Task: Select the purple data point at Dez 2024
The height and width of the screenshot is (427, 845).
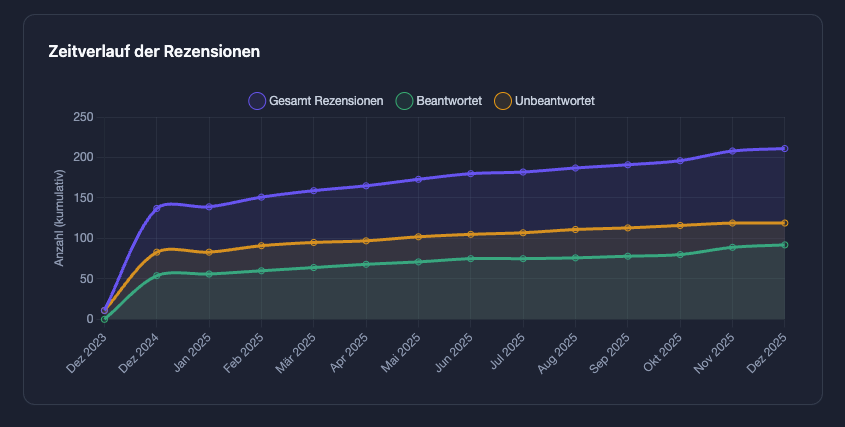Action: 157,208
